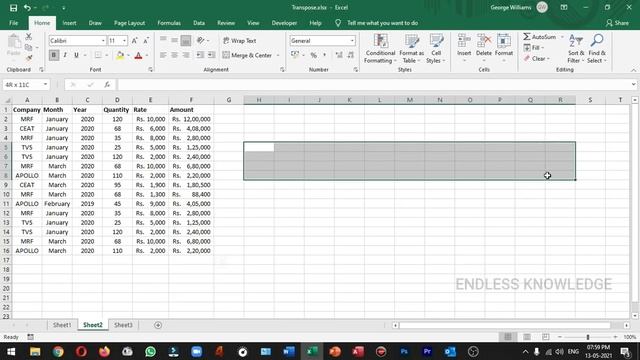Open the Sheet3 tab
The height and width of the screenshot is (360, 640).
point(123,325)
